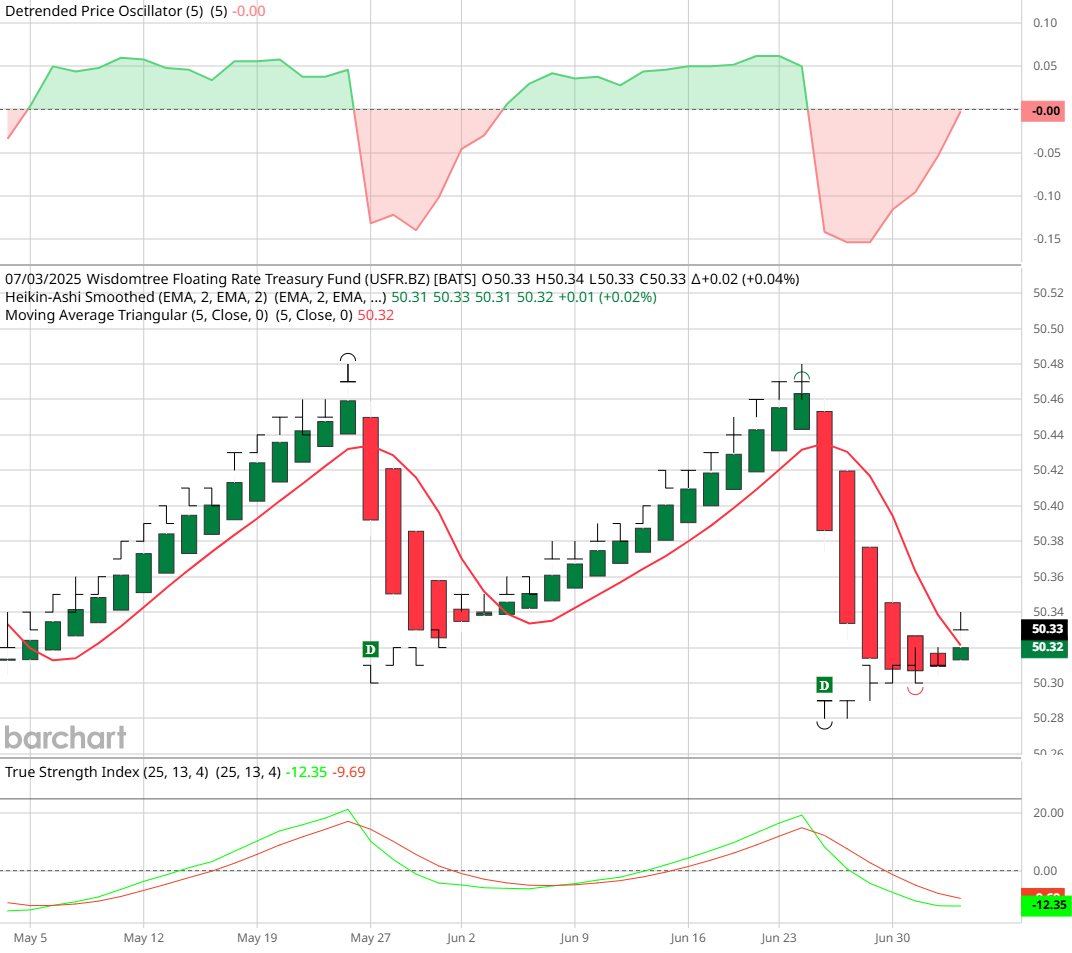Click the dividend D marker near Jun 25
The image size is (1072, 953).
(824, 685)
